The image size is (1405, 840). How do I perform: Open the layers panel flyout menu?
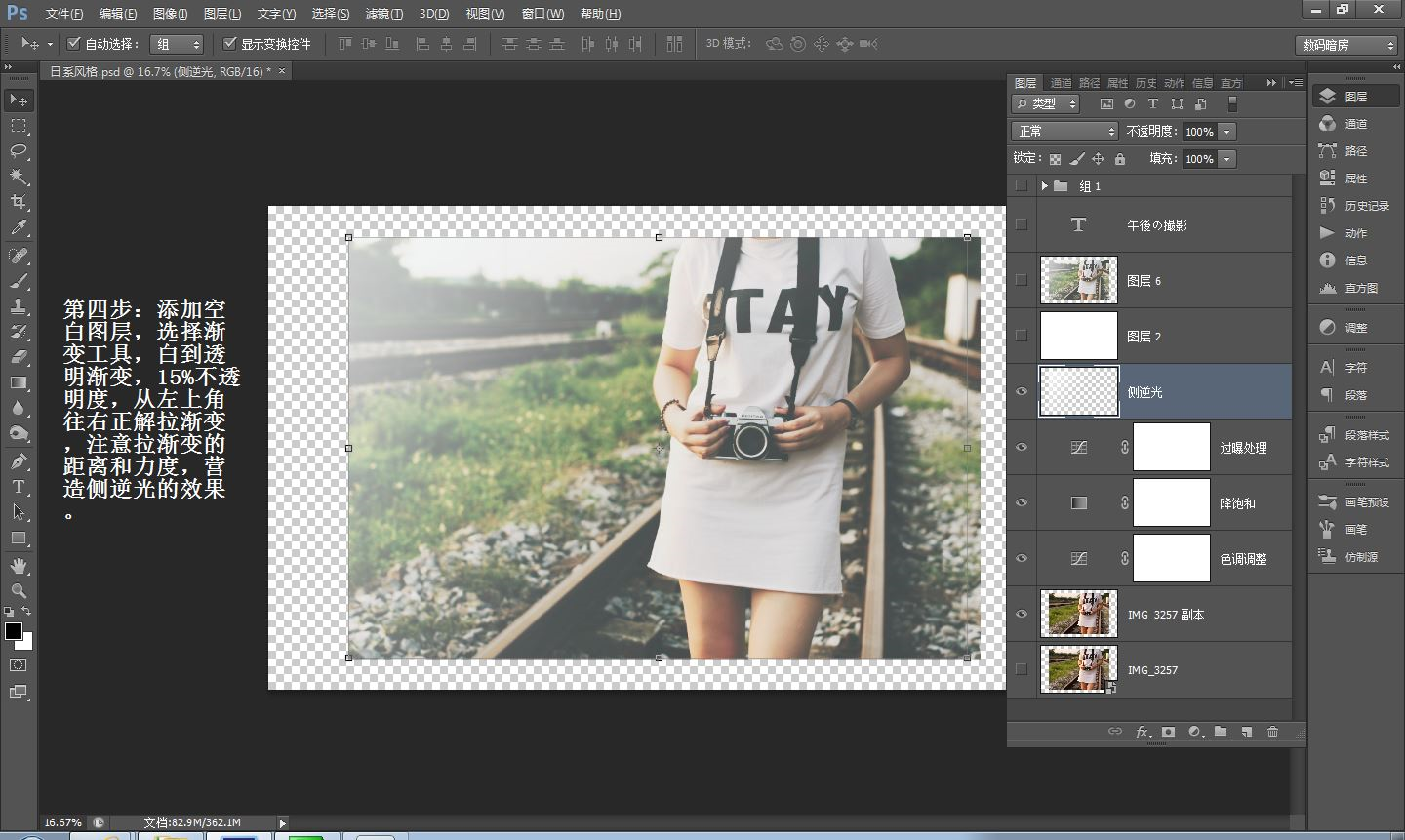click(1296, 83)
